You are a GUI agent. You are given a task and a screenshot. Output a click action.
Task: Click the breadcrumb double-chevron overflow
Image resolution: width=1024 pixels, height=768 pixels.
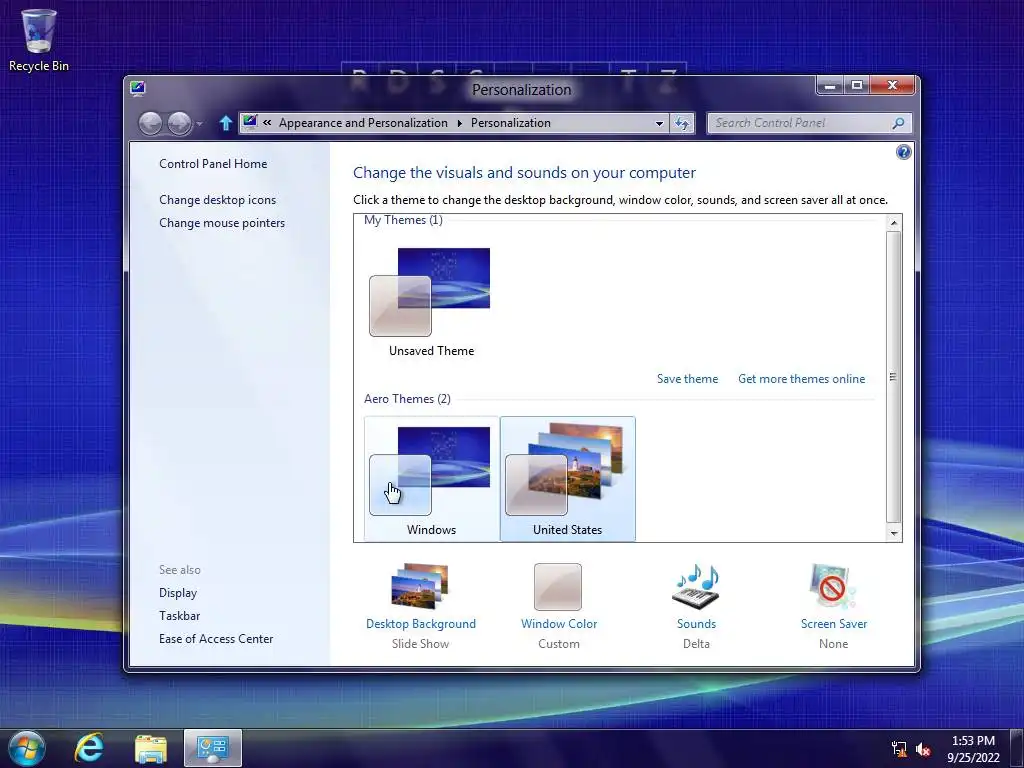pyautogui.click(x=267, y=122)
